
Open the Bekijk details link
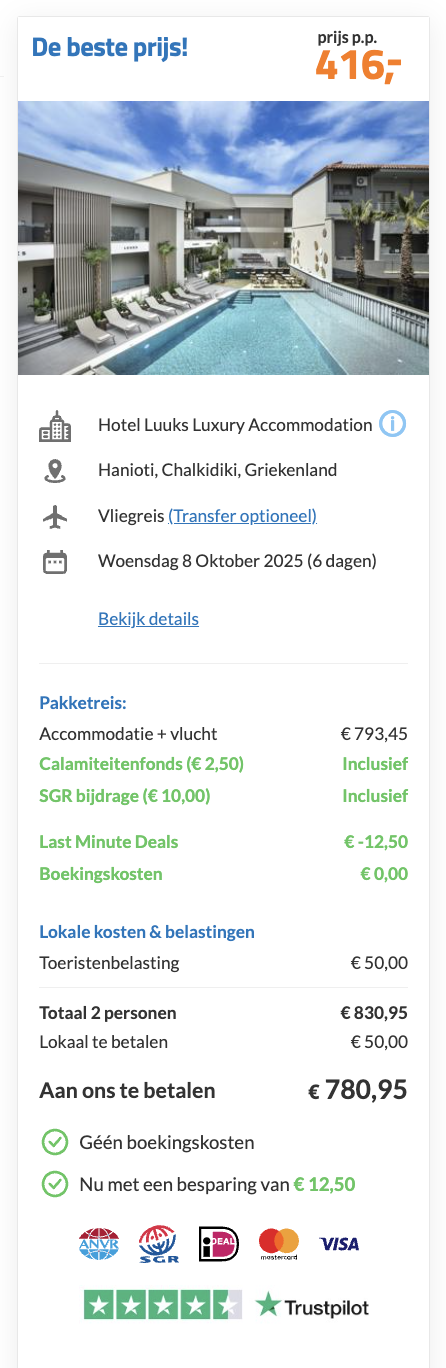[148, 619]
